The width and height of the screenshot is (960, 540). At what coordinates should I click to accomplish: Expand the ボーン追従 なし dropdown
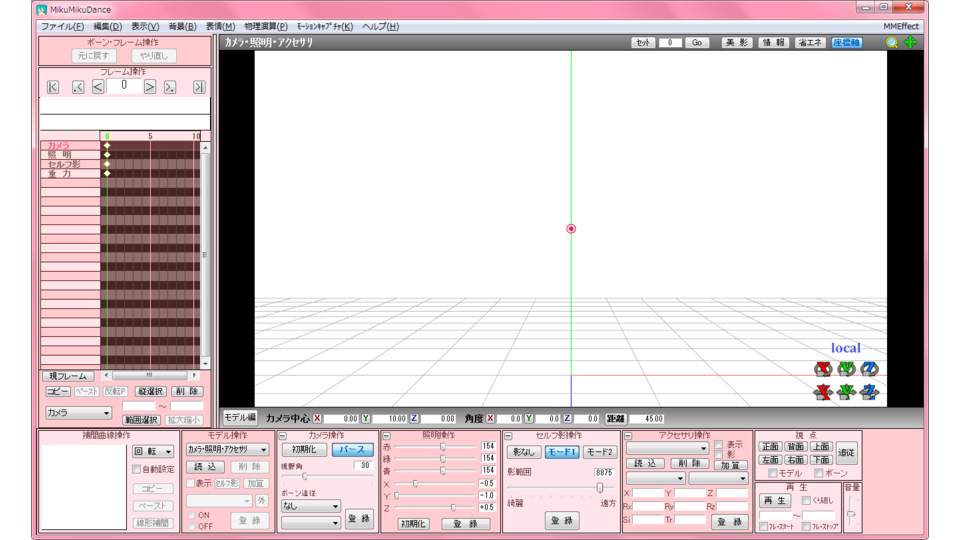pyautogui.click(x=310, y=506)
